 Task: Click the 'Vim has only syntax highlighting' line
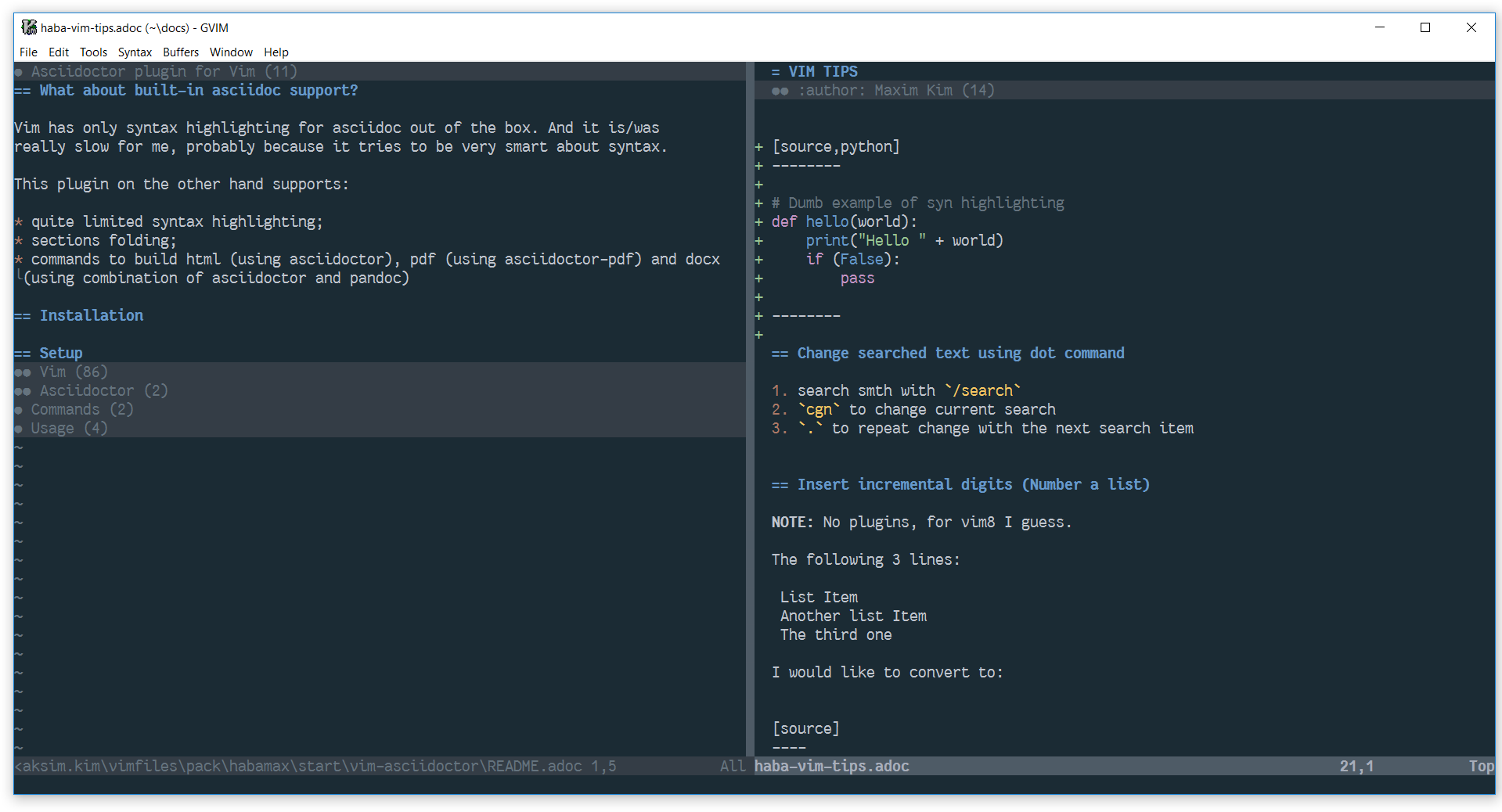point(337,128)
